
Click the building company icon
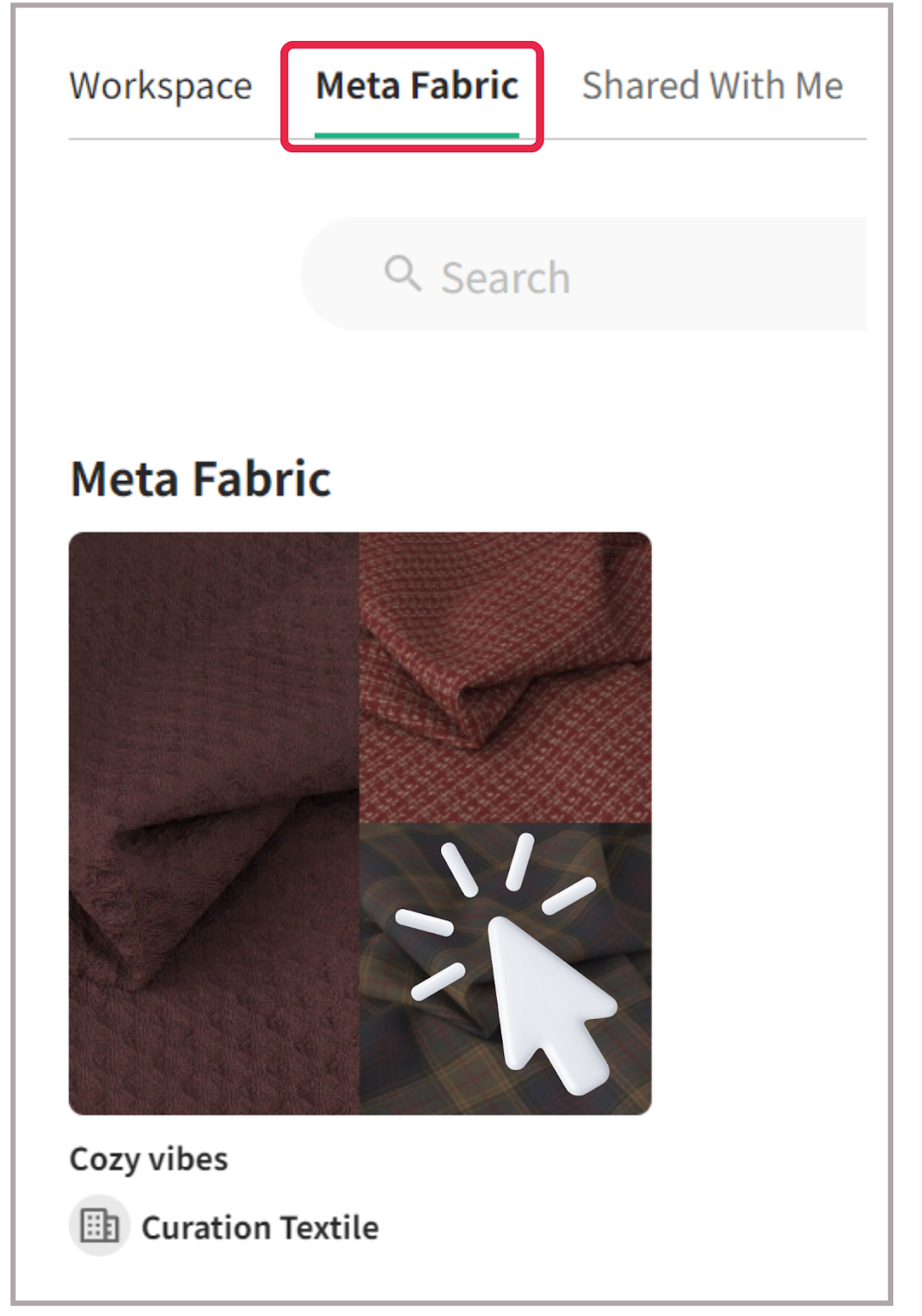(100, 1226)
